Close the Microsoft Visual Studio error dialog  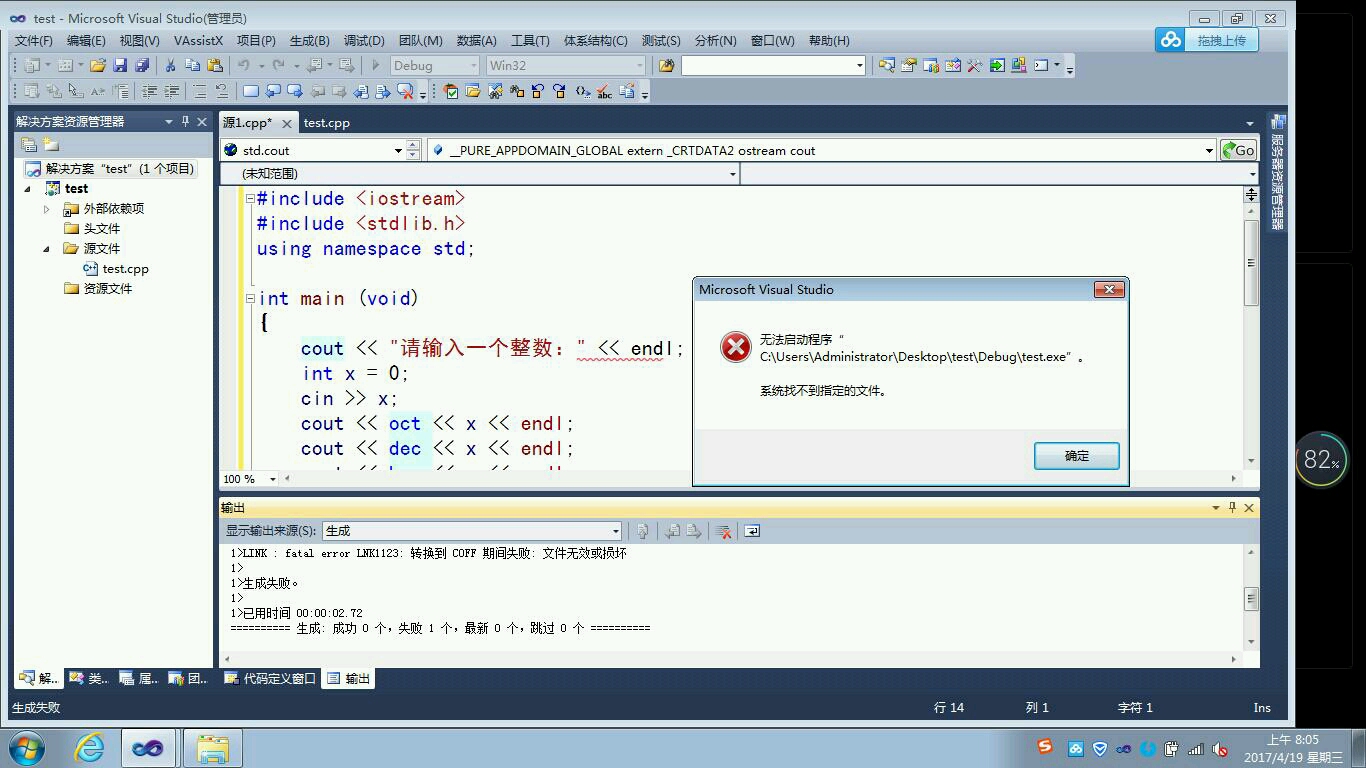tap(1108, 289)
